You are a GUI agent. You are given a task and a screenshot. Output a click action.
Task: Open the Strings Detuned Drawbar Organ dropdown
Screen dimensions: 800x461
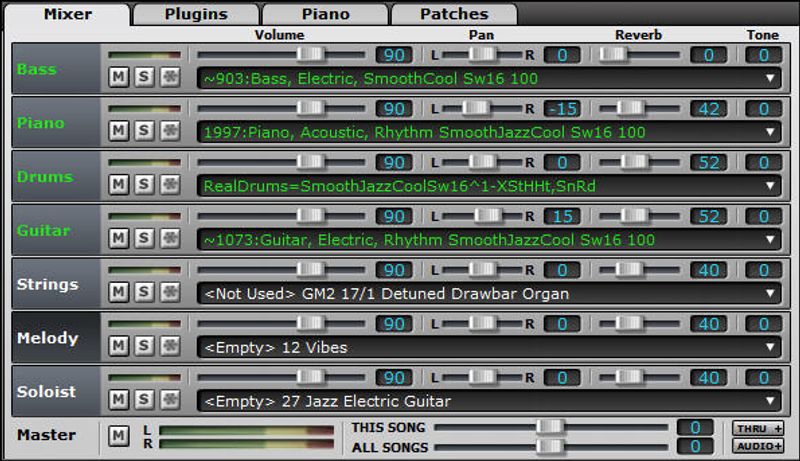point(489,294)
